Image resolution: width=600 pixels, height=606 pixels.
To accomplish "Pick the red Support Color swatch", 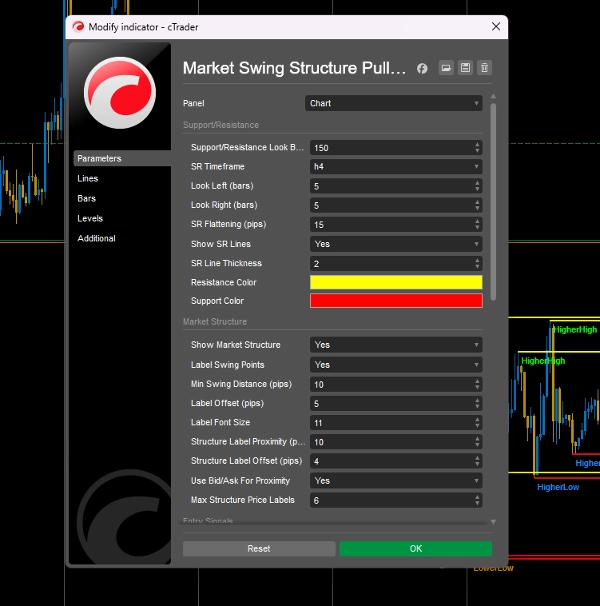I will [396, 301].
